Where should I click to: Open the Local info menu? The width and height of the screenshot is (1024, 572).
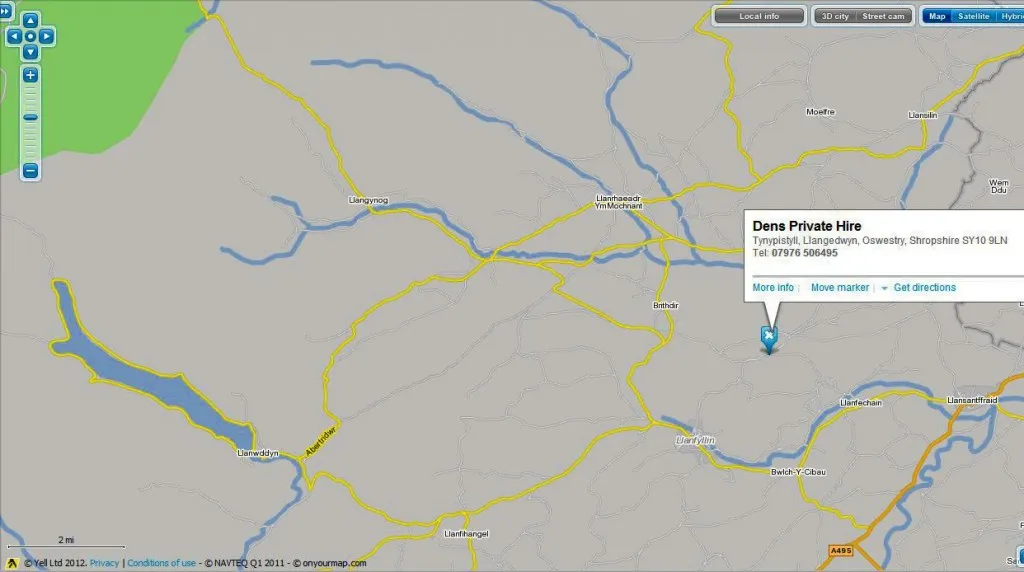(759, 16)
